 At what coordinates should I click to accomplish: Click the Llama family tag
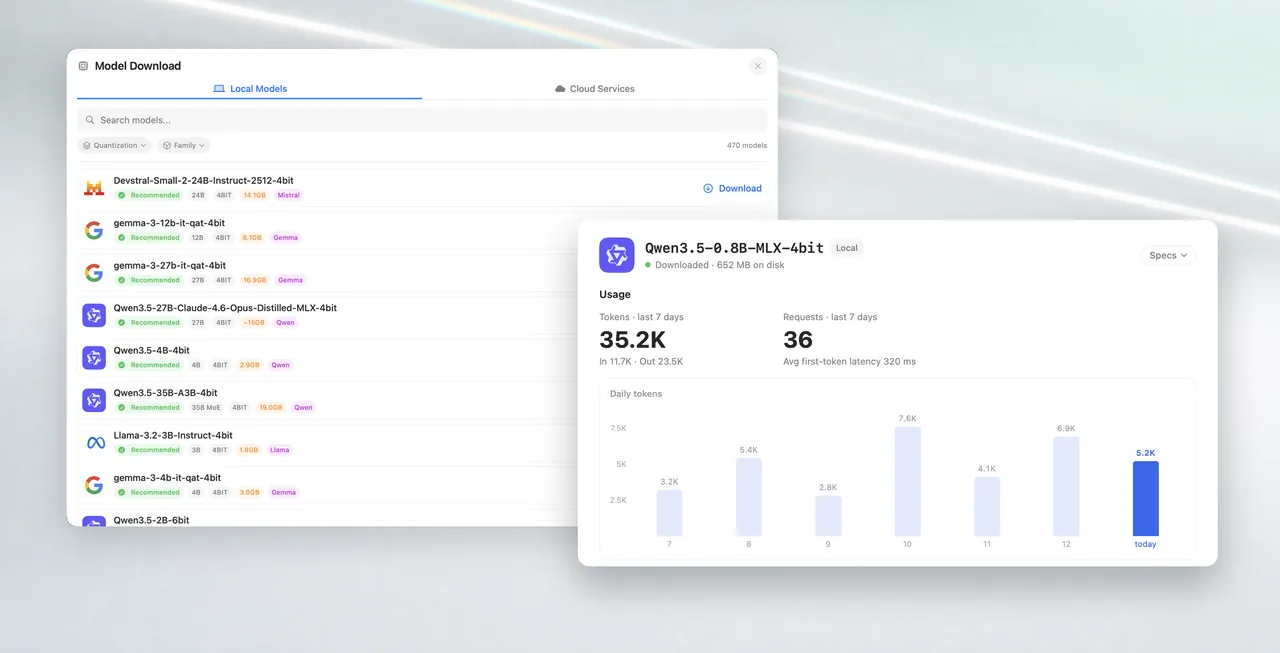(x=279, y=450)
